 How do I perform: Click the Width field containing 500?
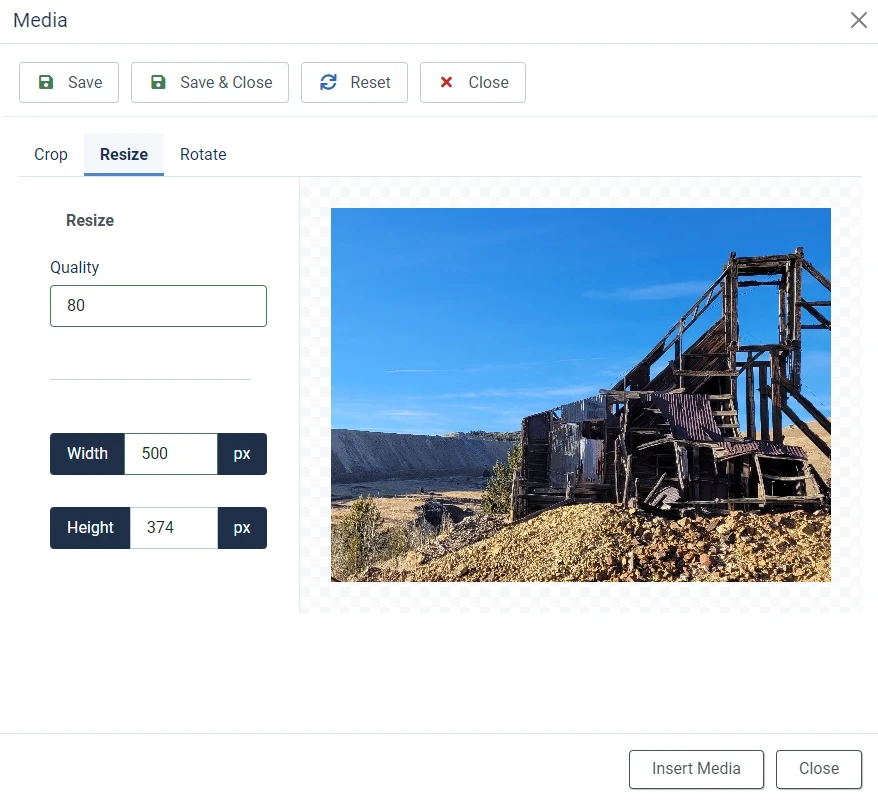[171, 454]
